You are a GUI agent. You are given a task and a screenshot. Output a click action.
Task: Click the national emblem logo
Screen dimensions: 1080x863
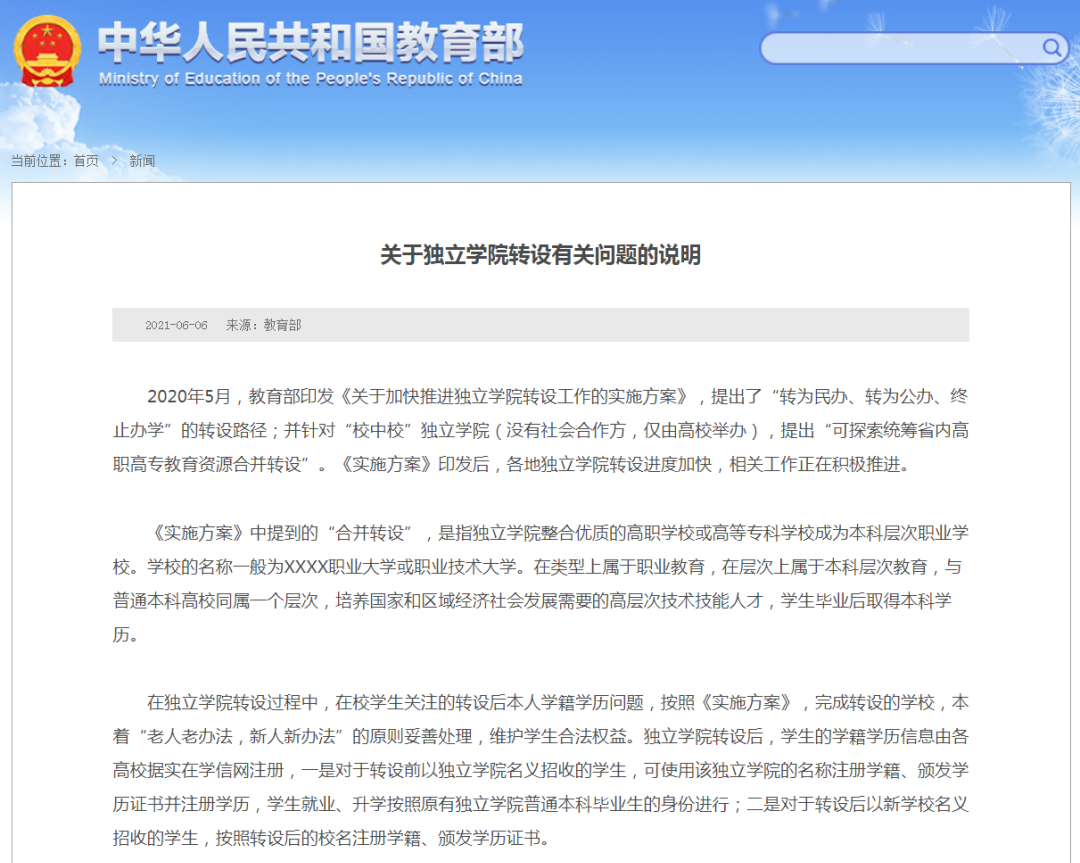(46, 50)
